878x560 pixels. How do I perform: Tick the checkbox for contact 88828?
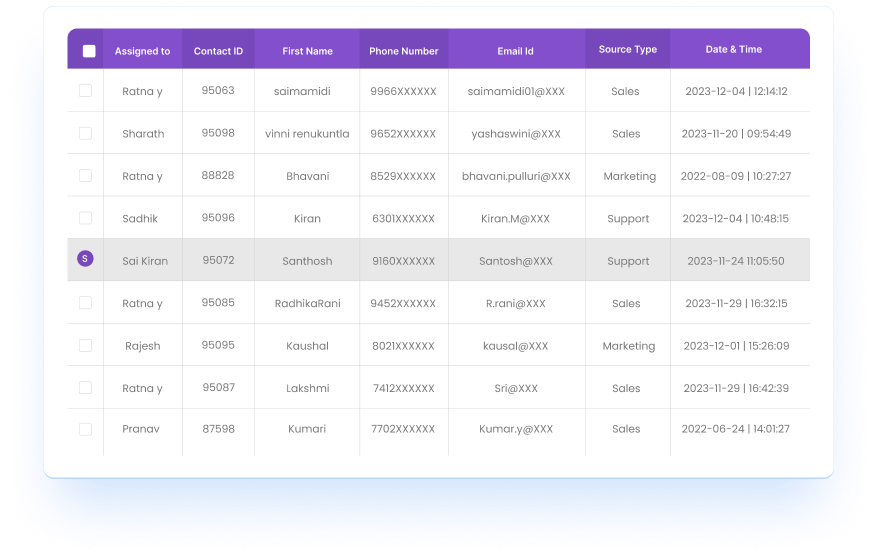85,176
